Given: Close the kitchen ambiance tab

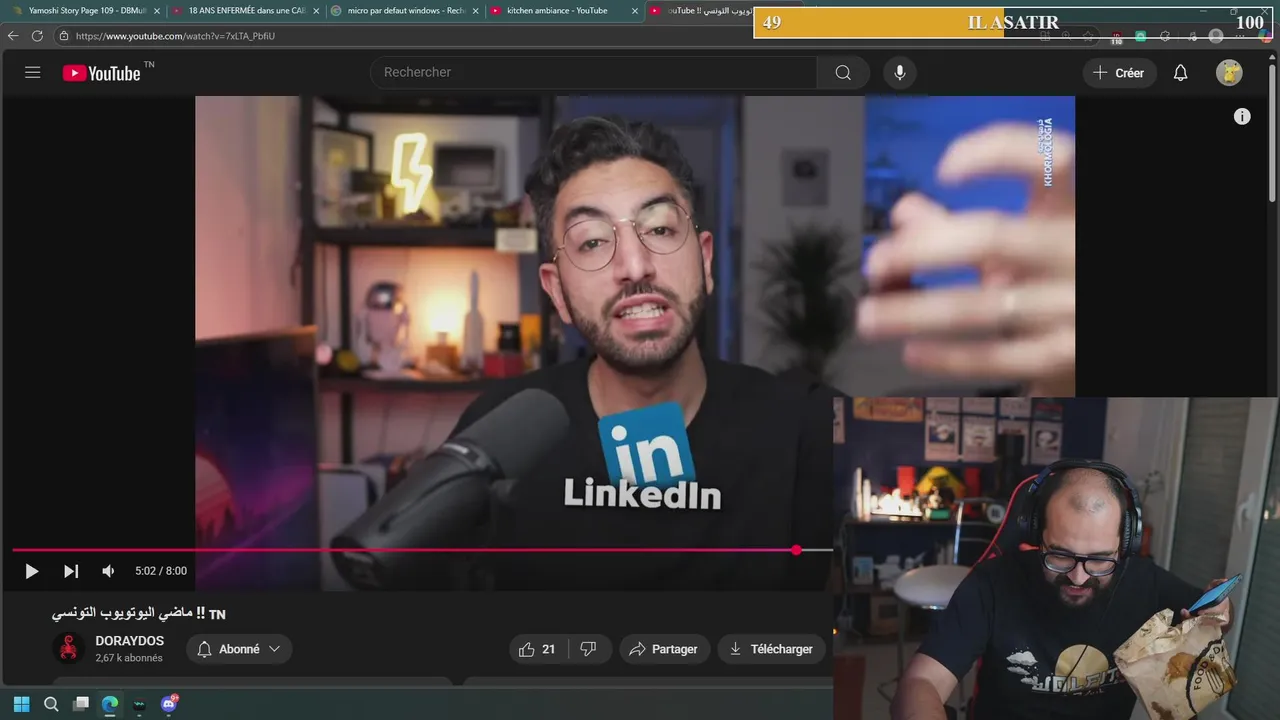Looking at the screenshot, I should pos(634,11).
